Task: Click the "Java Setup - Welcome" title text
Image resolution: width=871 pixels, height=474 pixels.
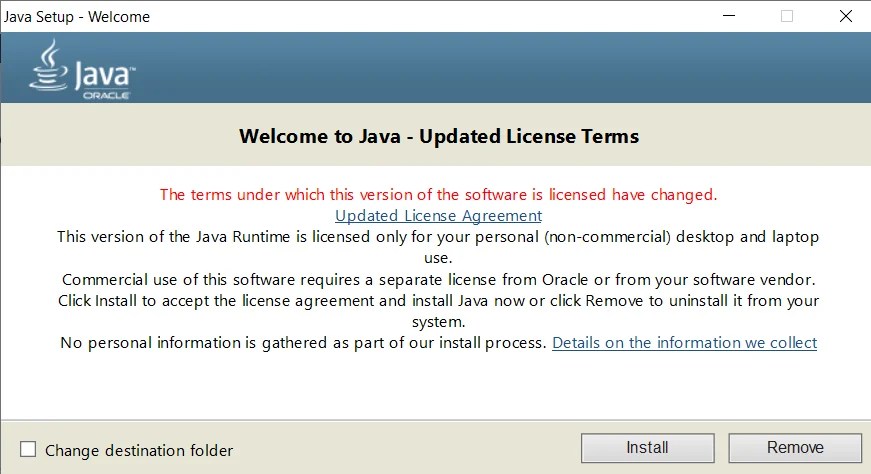Action: (77, 17)
